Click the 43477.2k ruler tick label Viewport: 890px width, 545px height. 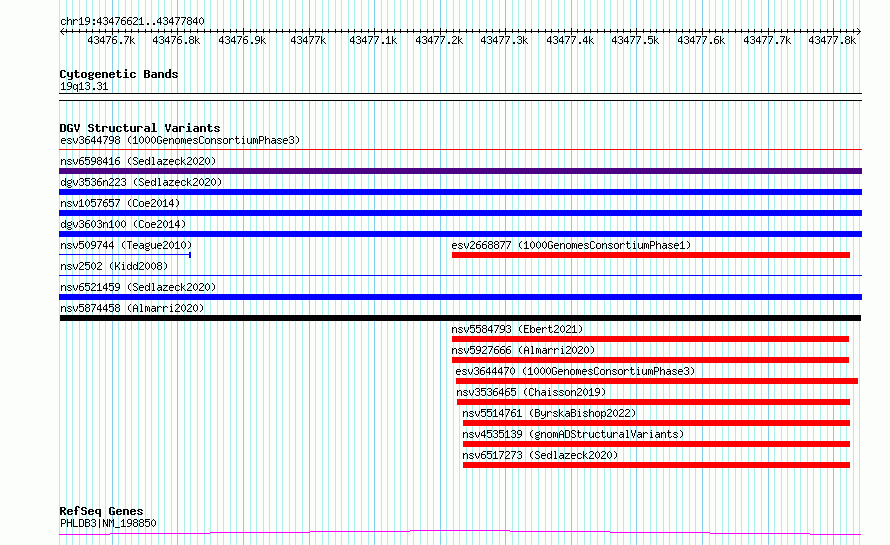coord(439,40)
